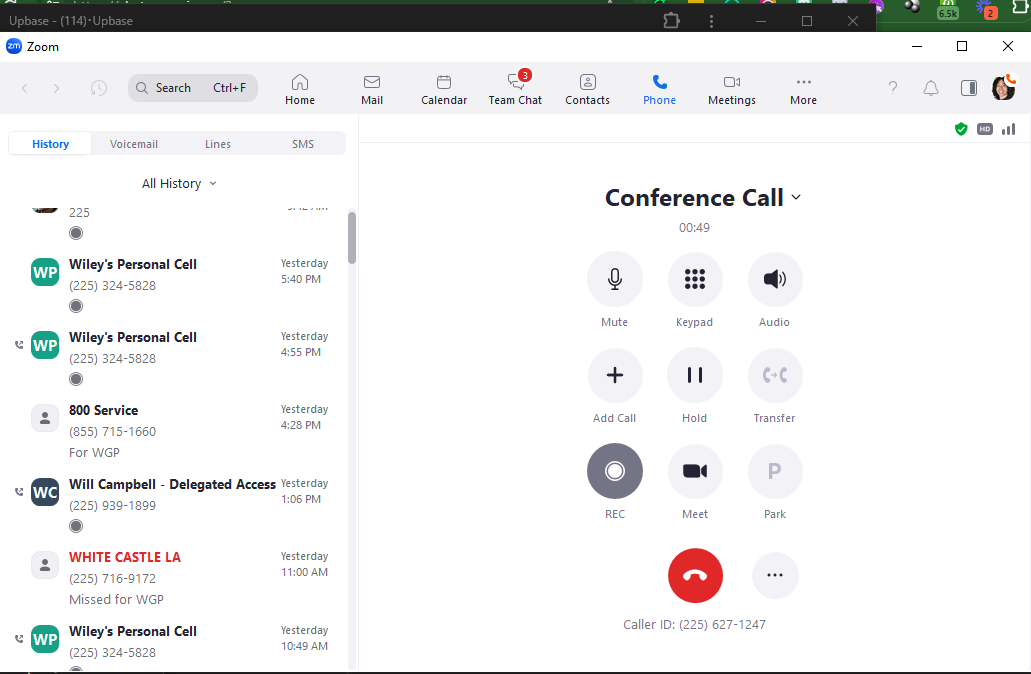Transfer the current call
The height and width of the screenshot is (674, 1031).
(774, 374)
